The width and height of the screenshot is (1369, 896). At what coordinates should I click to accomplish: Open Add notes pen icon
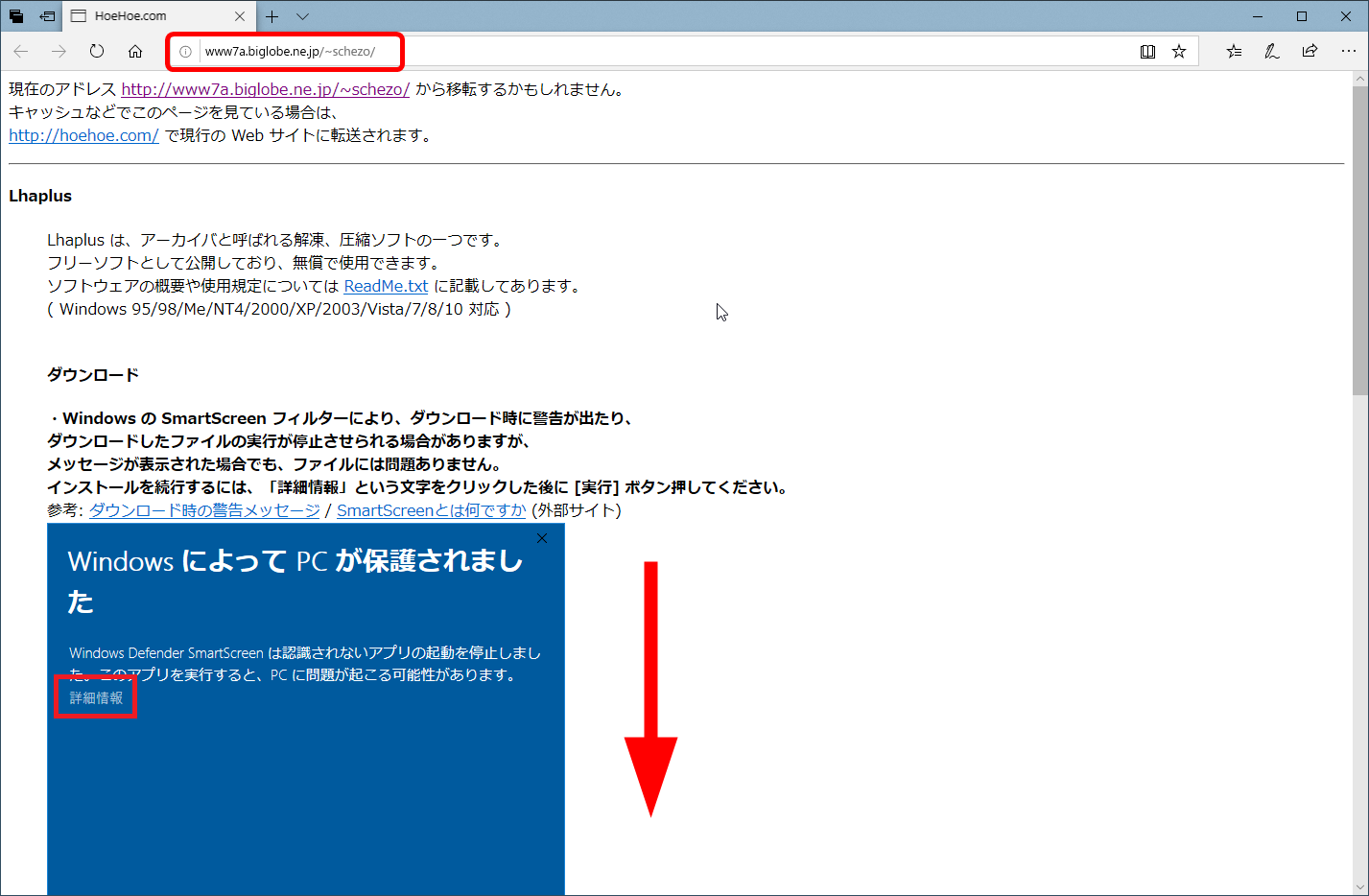1272,52
